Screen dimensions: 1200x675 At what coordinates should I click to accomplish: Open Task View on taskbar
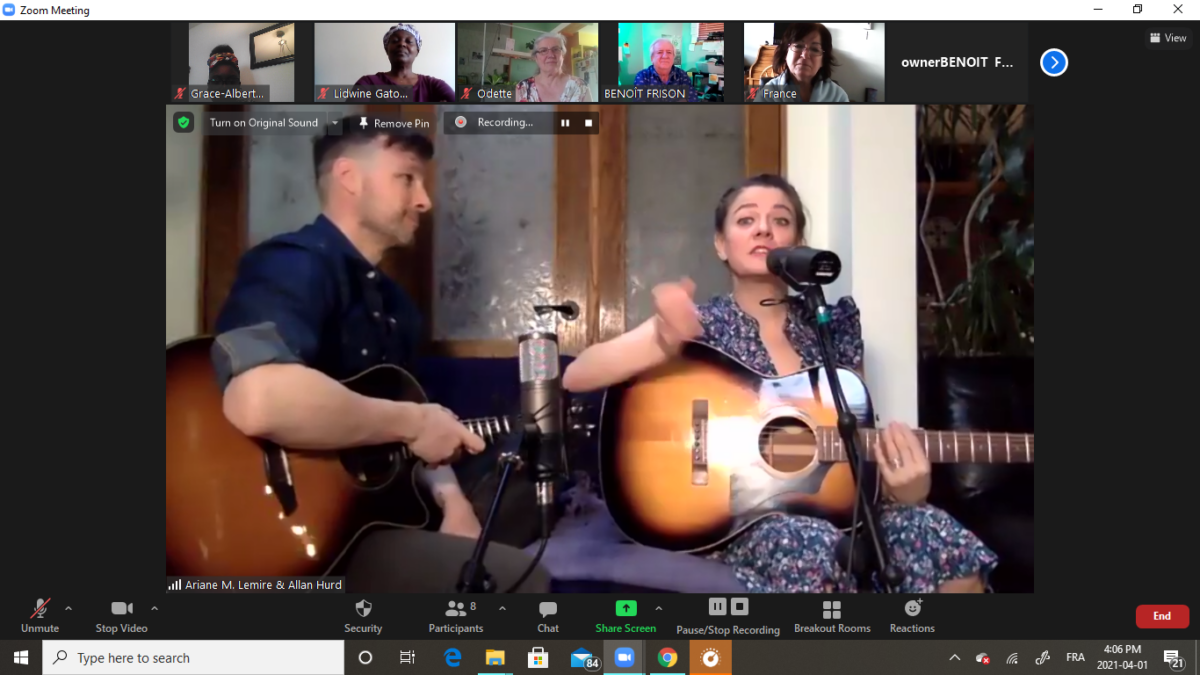pos(407,658)
